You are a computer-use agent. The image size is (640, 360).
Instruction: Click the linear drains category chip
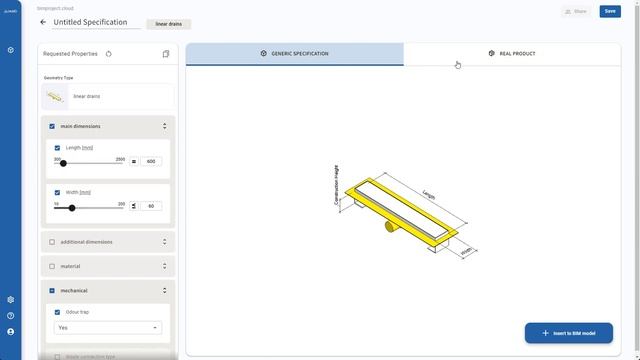point(169,24)
